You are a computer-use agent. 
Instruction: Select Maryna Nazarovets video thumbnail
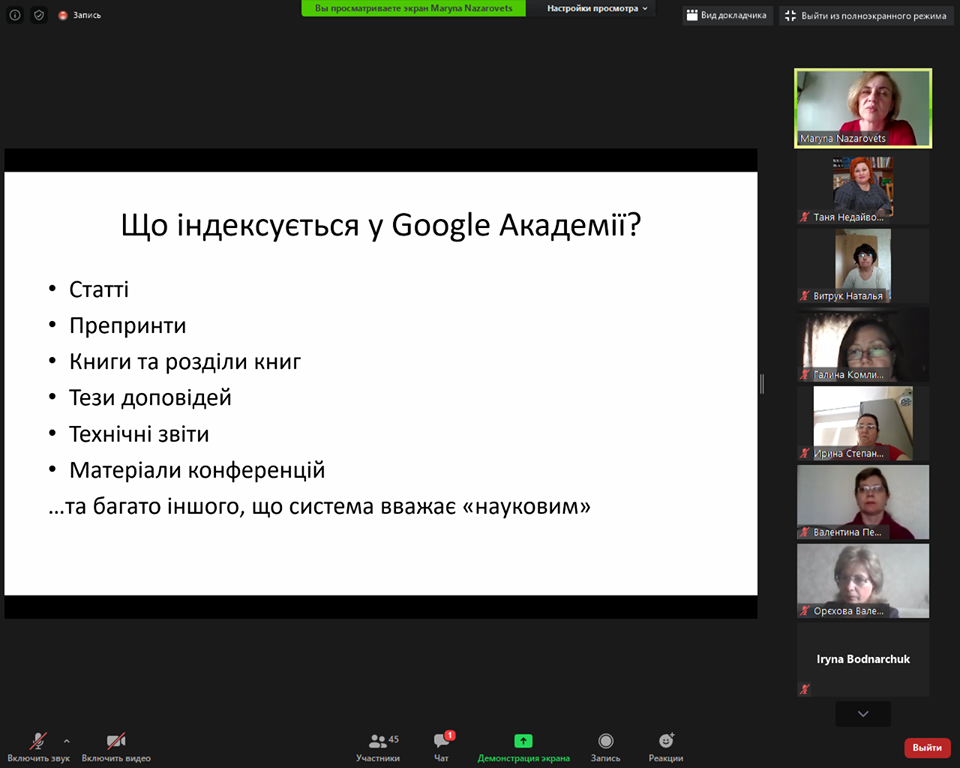tap(863, 108)
